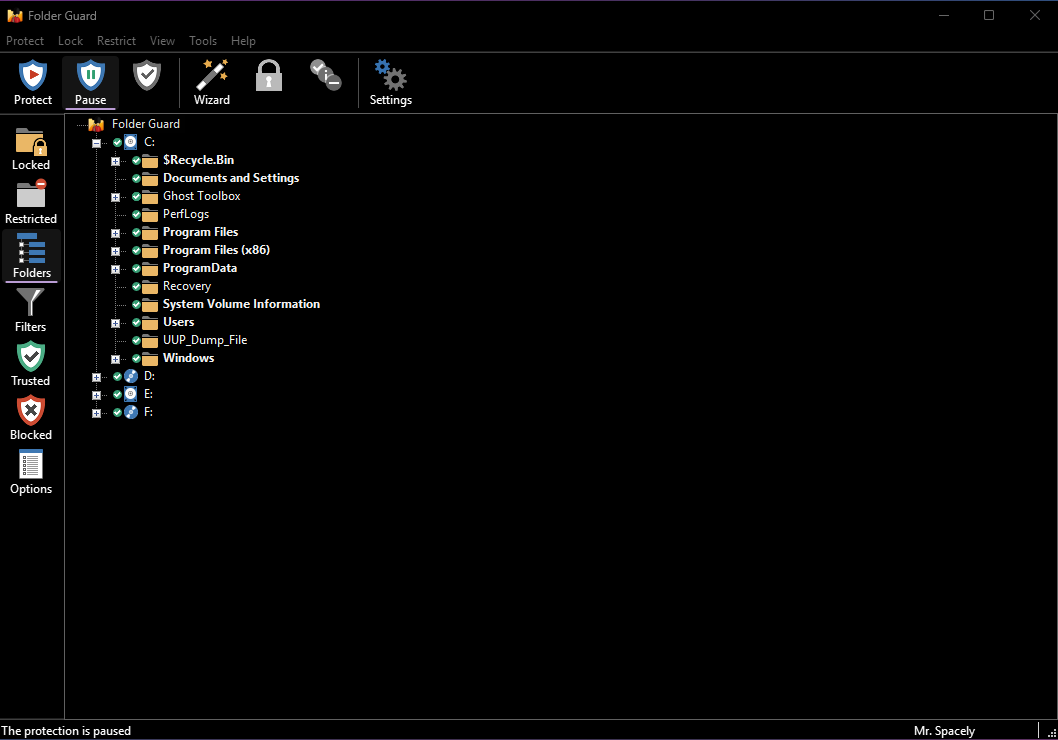Switch to the Restricted sidebar view
Image resolution: width=1058 pixels, height=740 pixels.
tap(30, 203)
